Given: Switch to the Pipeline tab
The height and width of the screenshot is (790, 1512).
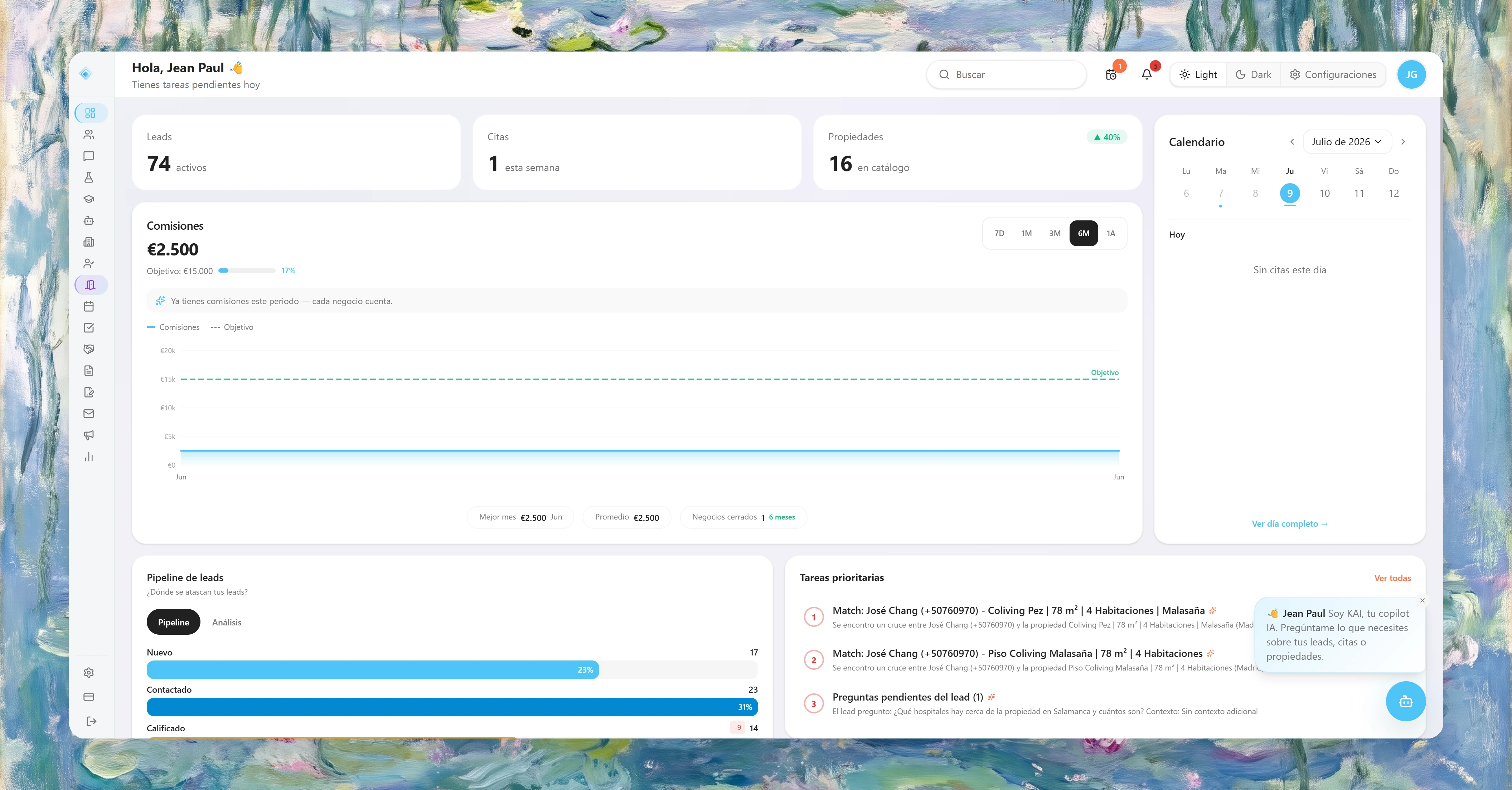Looking at the screenshot, I should [x=173, y=622].
